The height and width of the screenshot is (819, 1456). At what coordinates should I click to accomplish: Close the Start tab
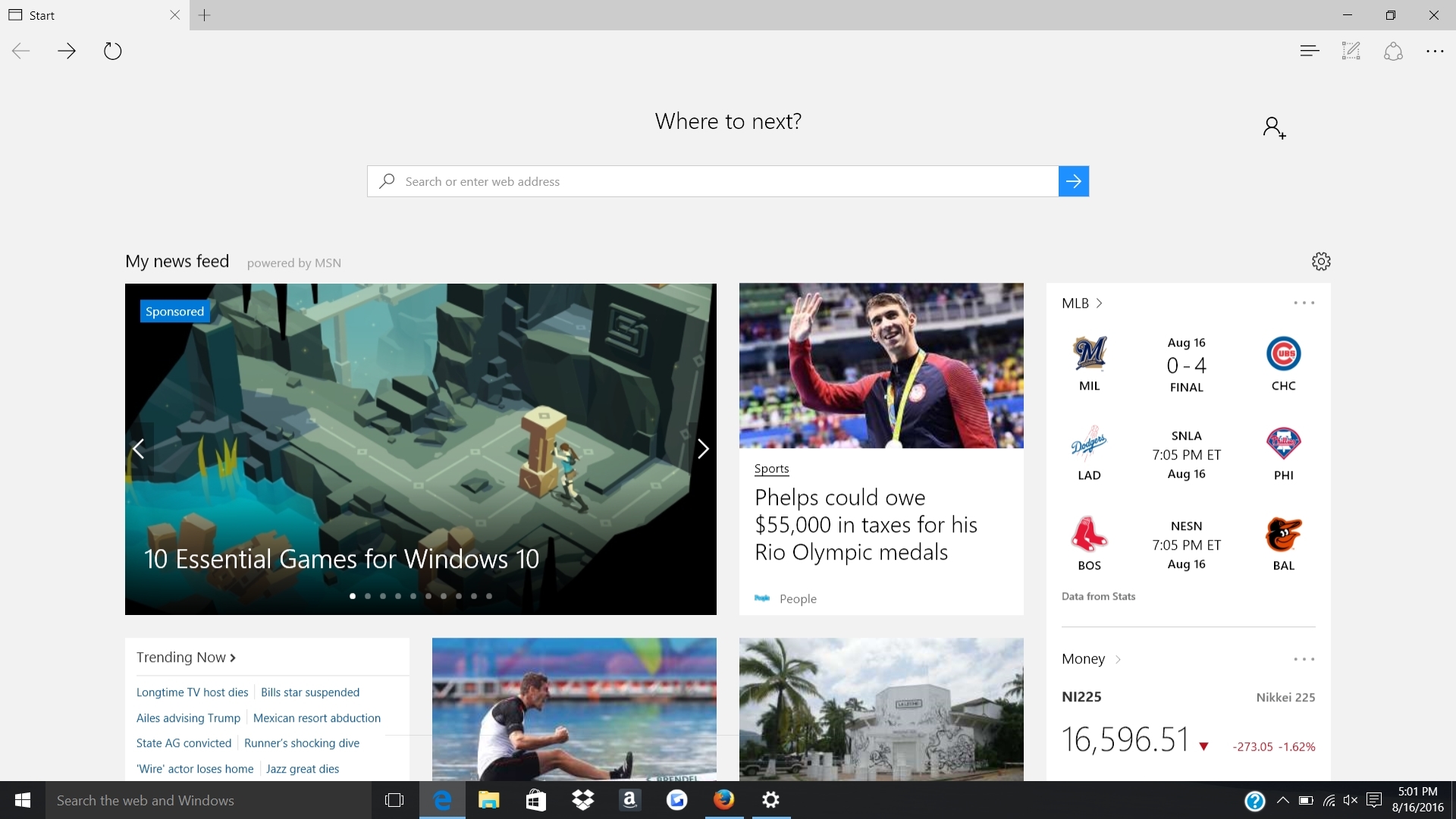point(175,15)
